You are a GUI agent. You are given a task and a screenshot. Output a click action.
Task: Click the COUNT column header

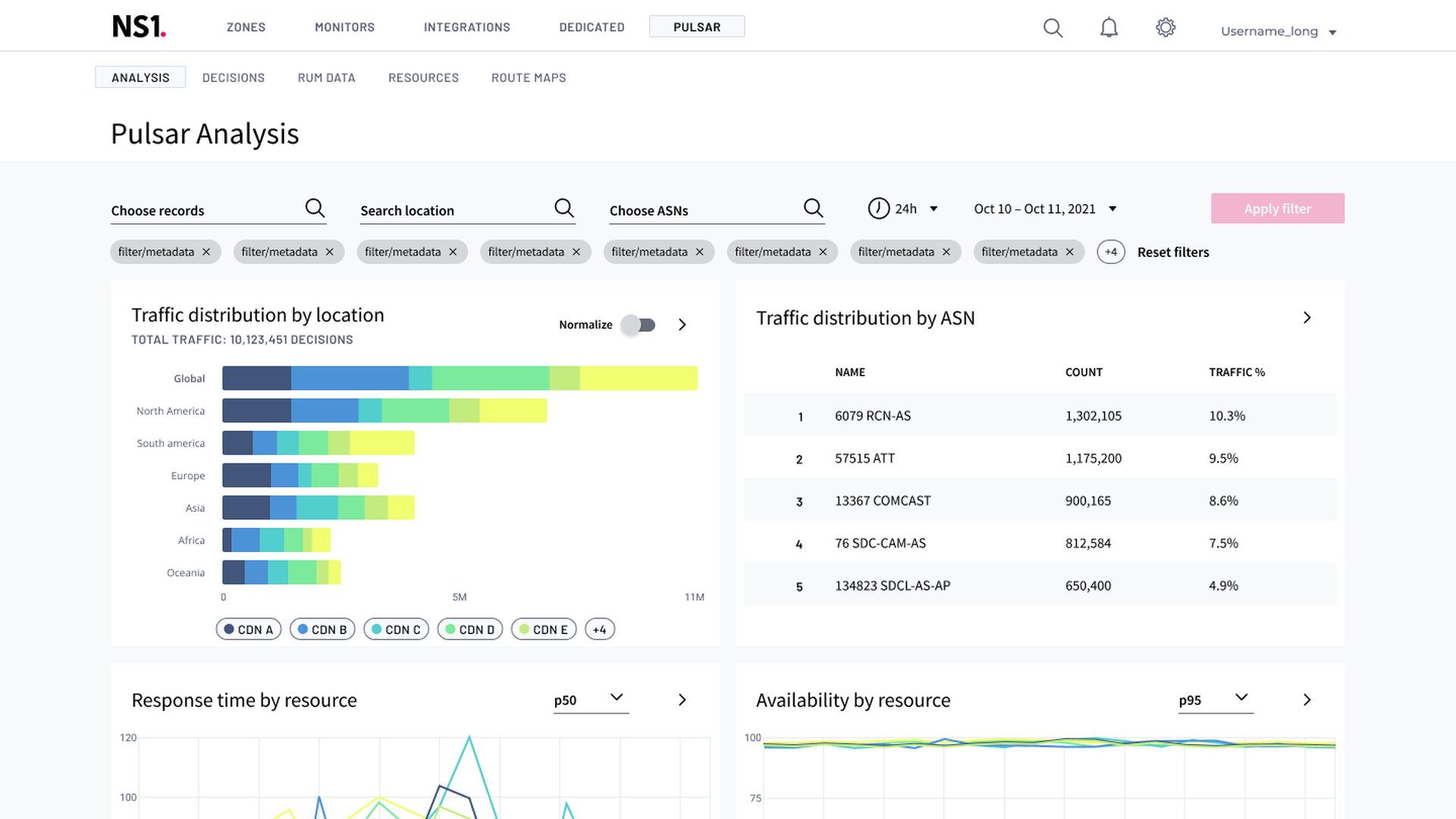pyautogui.click(x=1084, y=372)
